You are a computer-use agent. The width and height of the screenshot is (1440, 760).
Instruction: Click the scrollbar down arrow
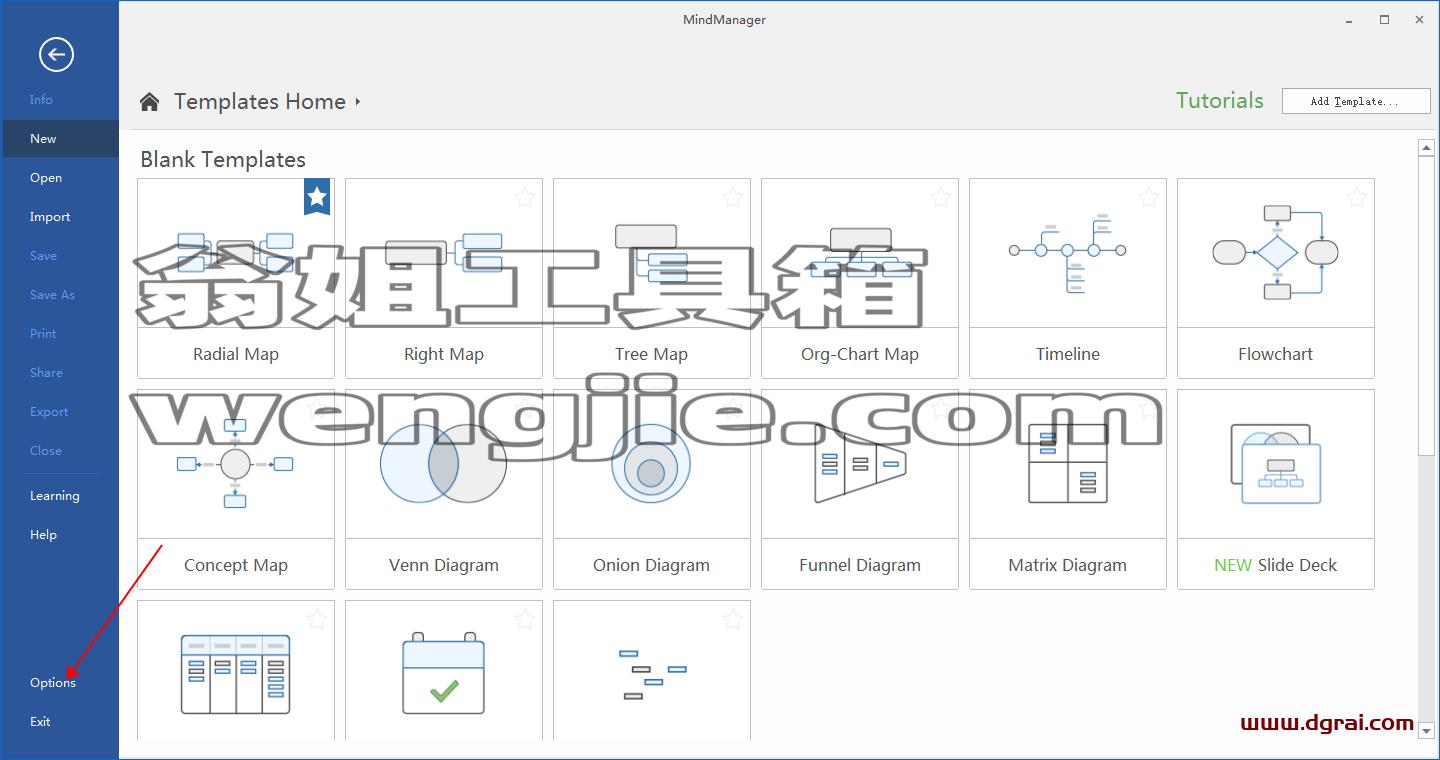click(x=1427, y=731)
